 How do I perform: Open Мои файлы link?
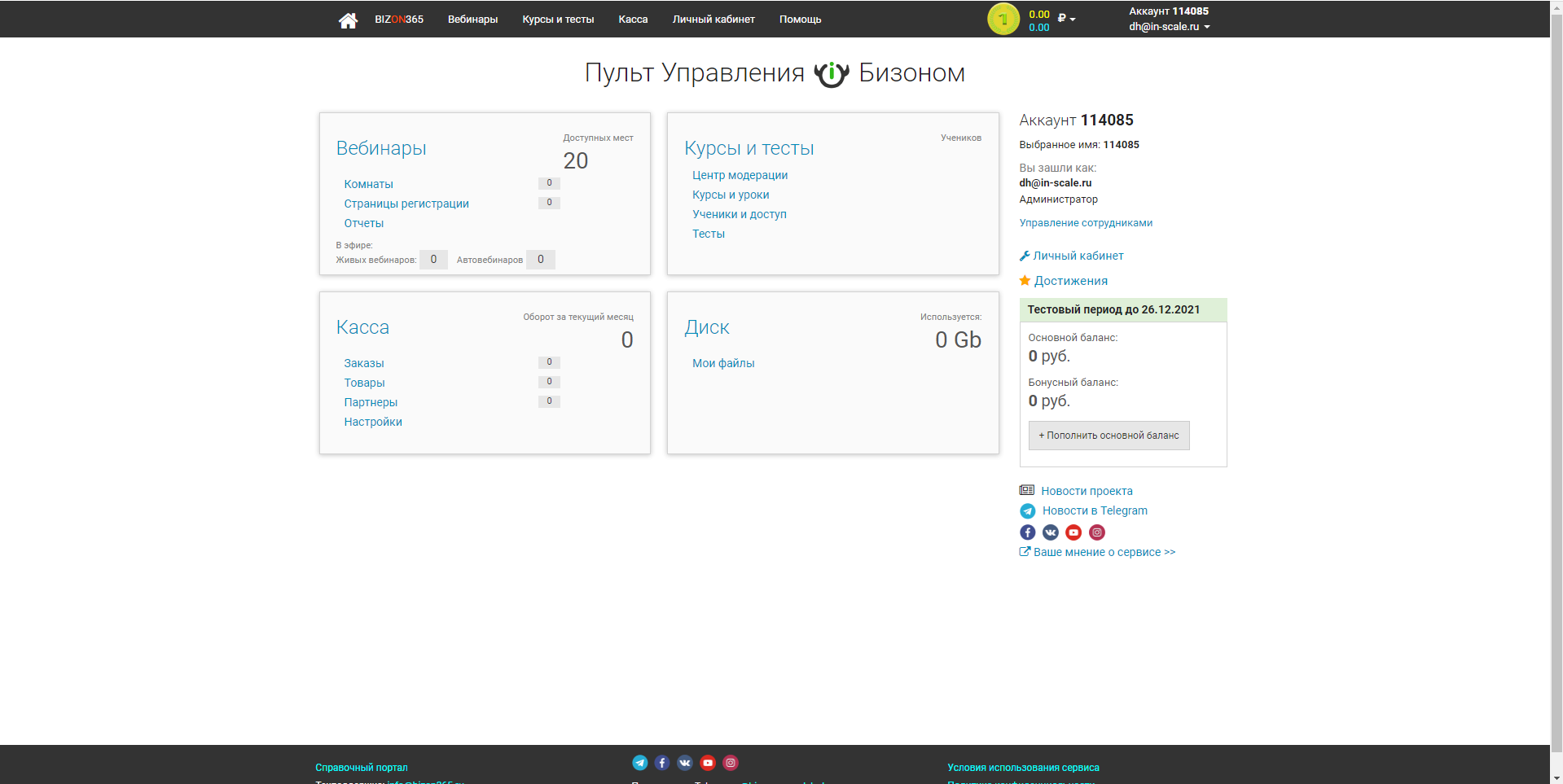723,363
